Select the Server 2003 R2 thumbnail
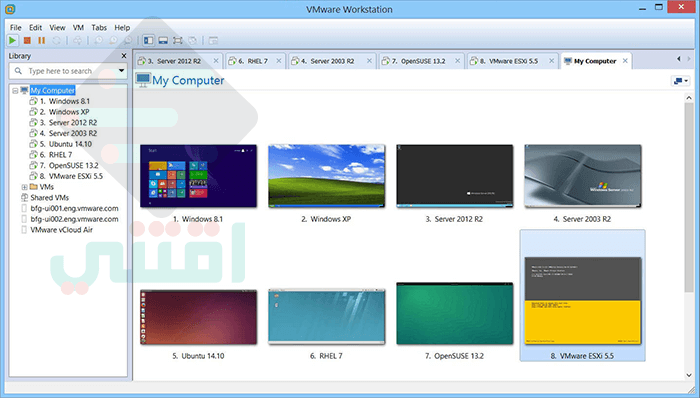The image size is (700, 398). [x=583, y=176]
